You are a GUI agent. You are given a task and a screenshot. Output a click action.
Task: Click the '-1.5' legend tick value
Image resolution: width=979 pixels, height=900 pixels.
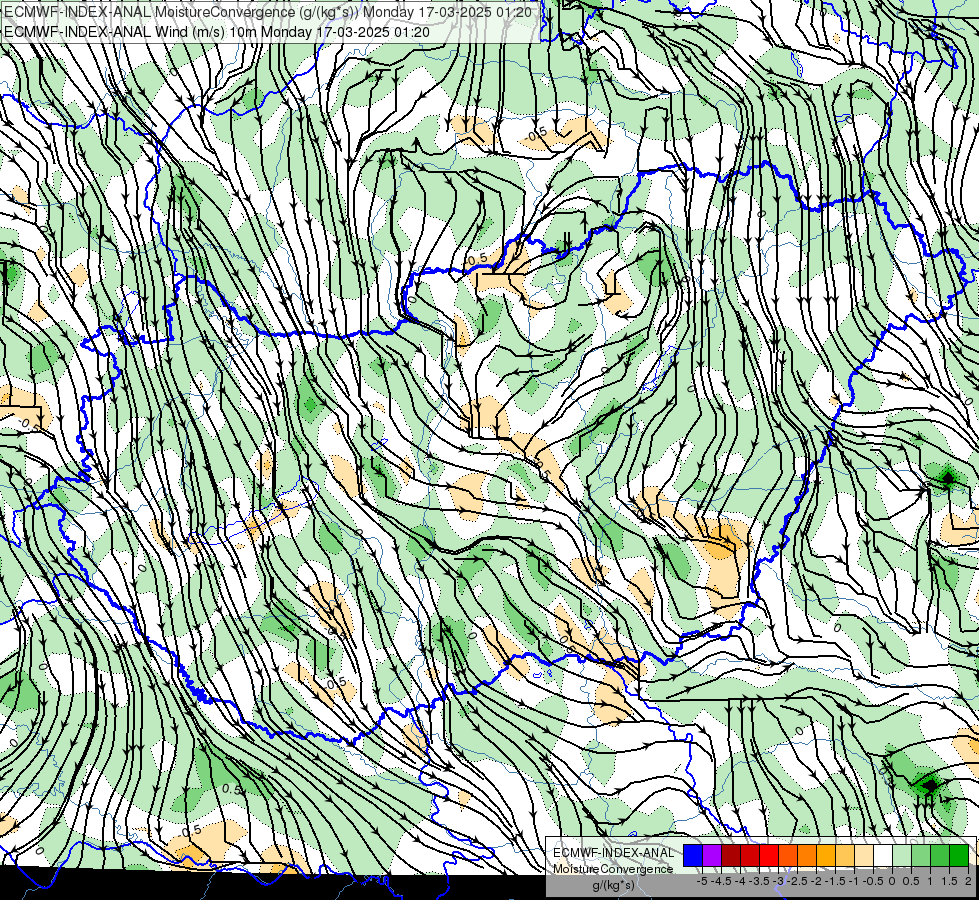pos(835,881)
